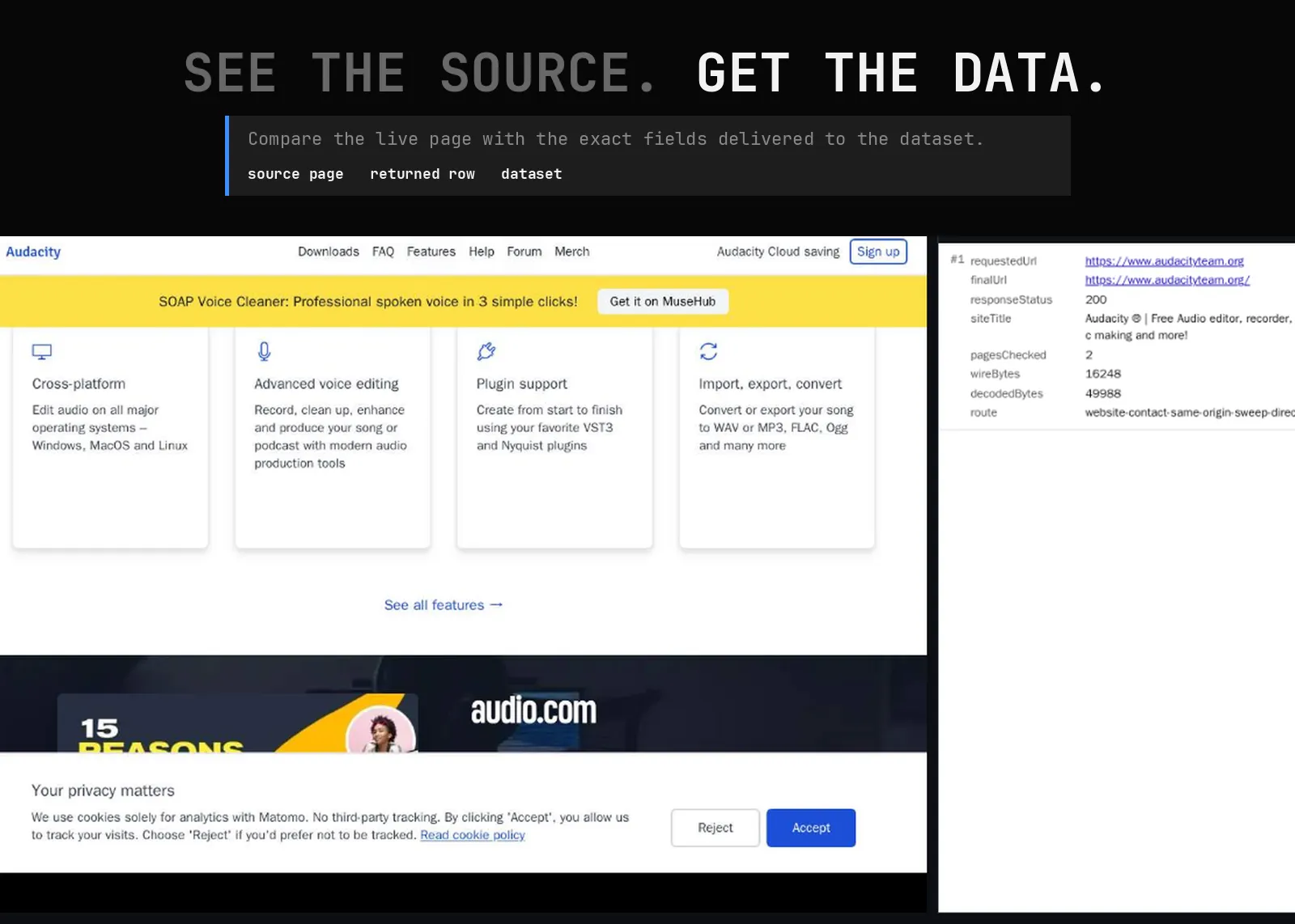Open the Read cookie policy link
This screenshot has height=924, width=1295.
(x=473, y=835)
